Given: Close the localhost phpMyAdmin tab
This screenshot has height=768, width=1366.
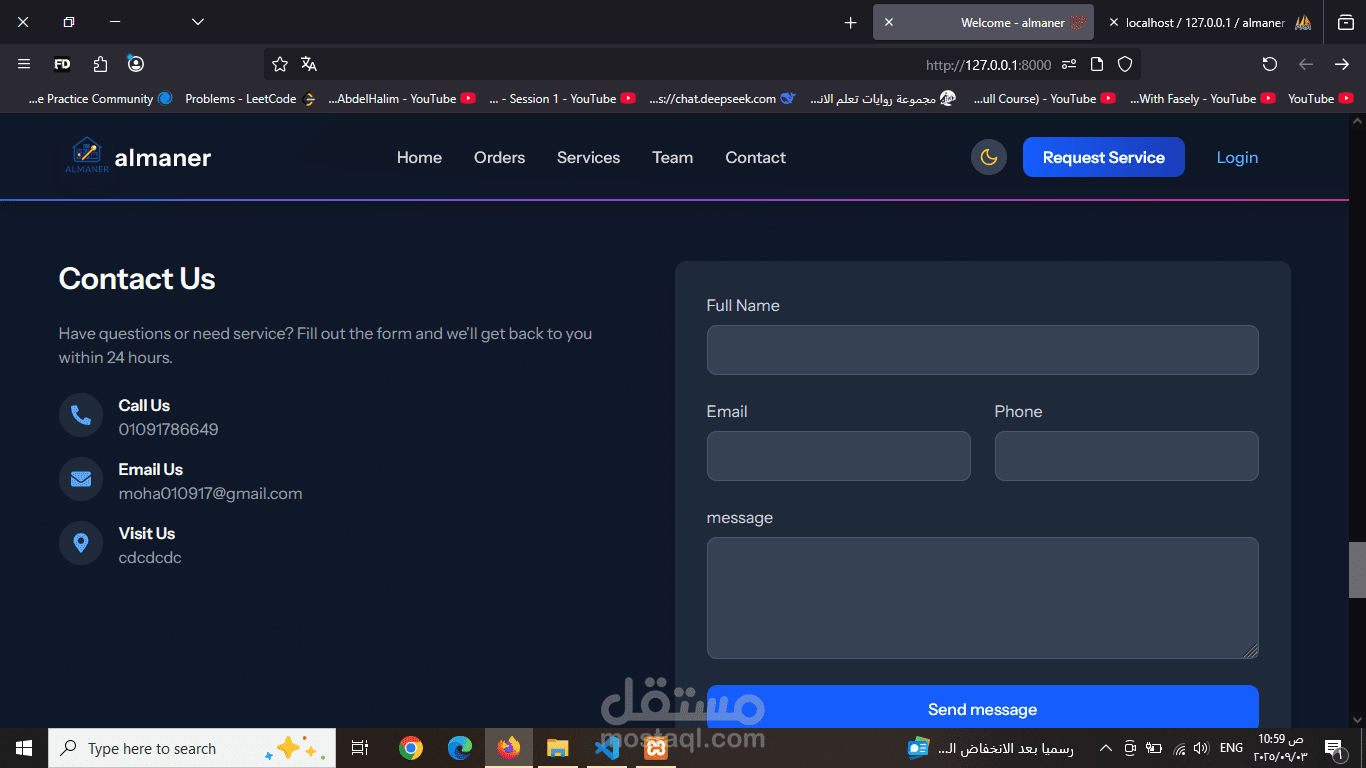Looking at the screenshot, I should (x=1113, y=22).
